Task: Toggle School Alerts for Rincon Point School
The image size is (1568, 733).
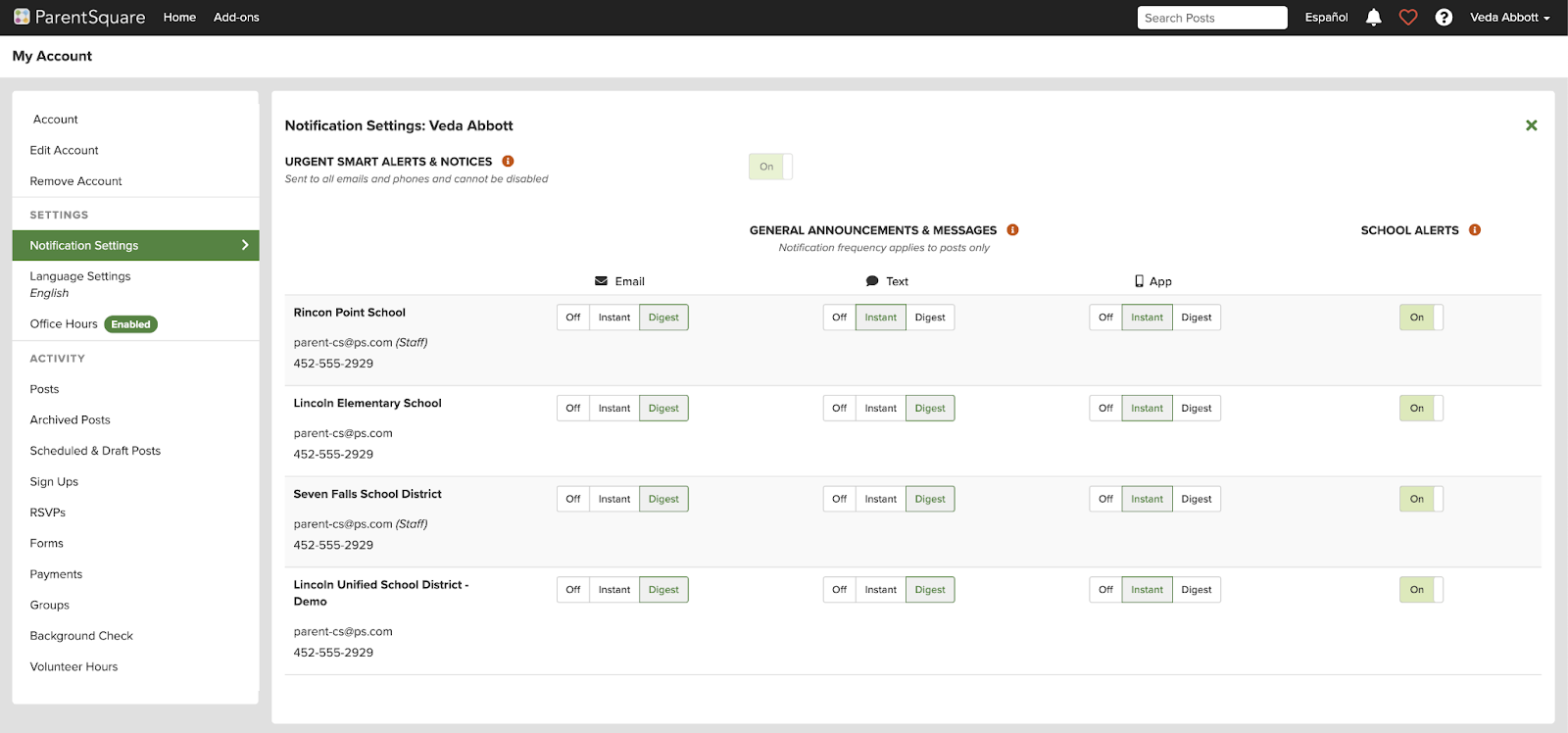Action: (x=1421, y=318)
